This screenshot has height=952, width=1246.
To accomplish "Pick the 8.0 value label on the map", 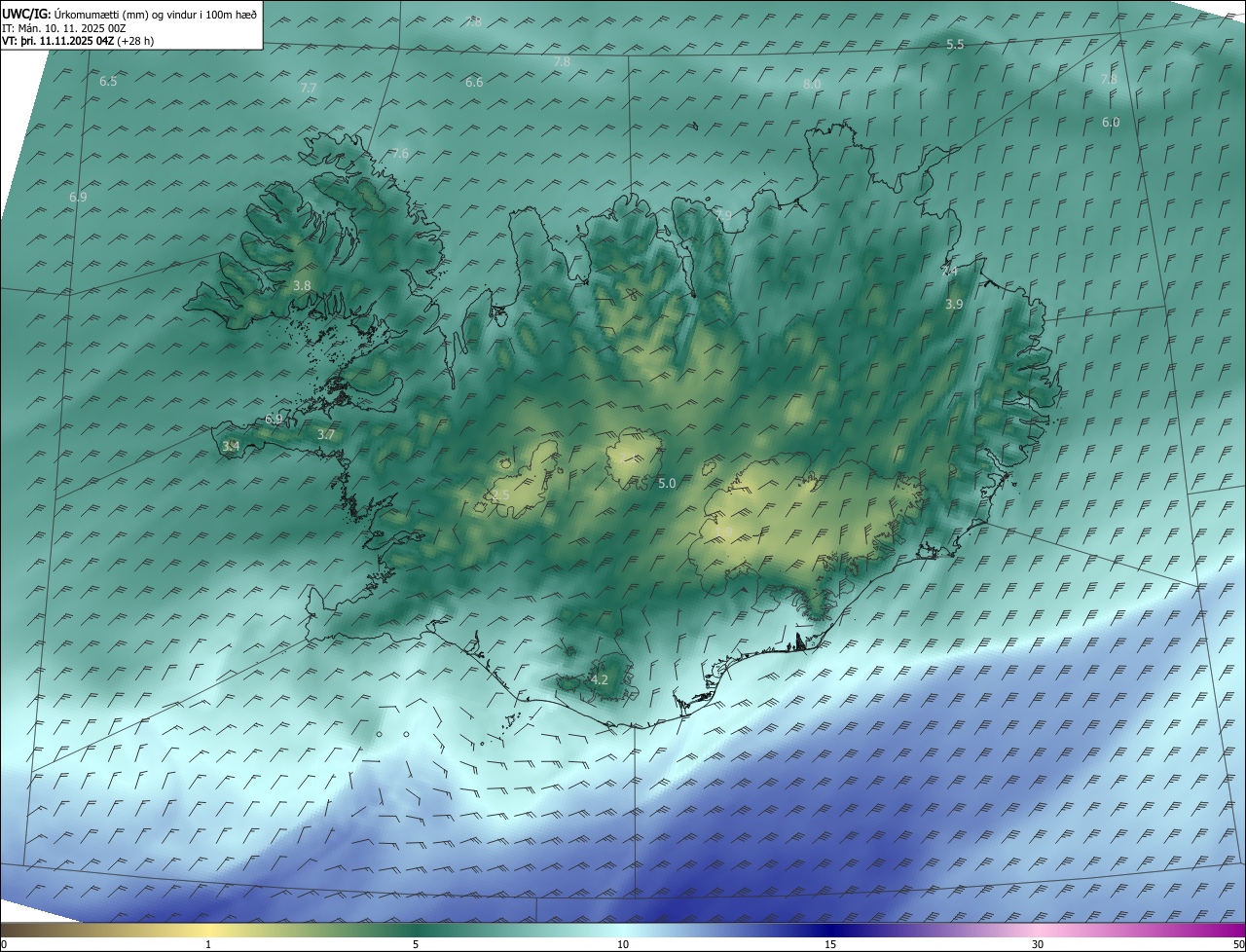I will point(812,85).
